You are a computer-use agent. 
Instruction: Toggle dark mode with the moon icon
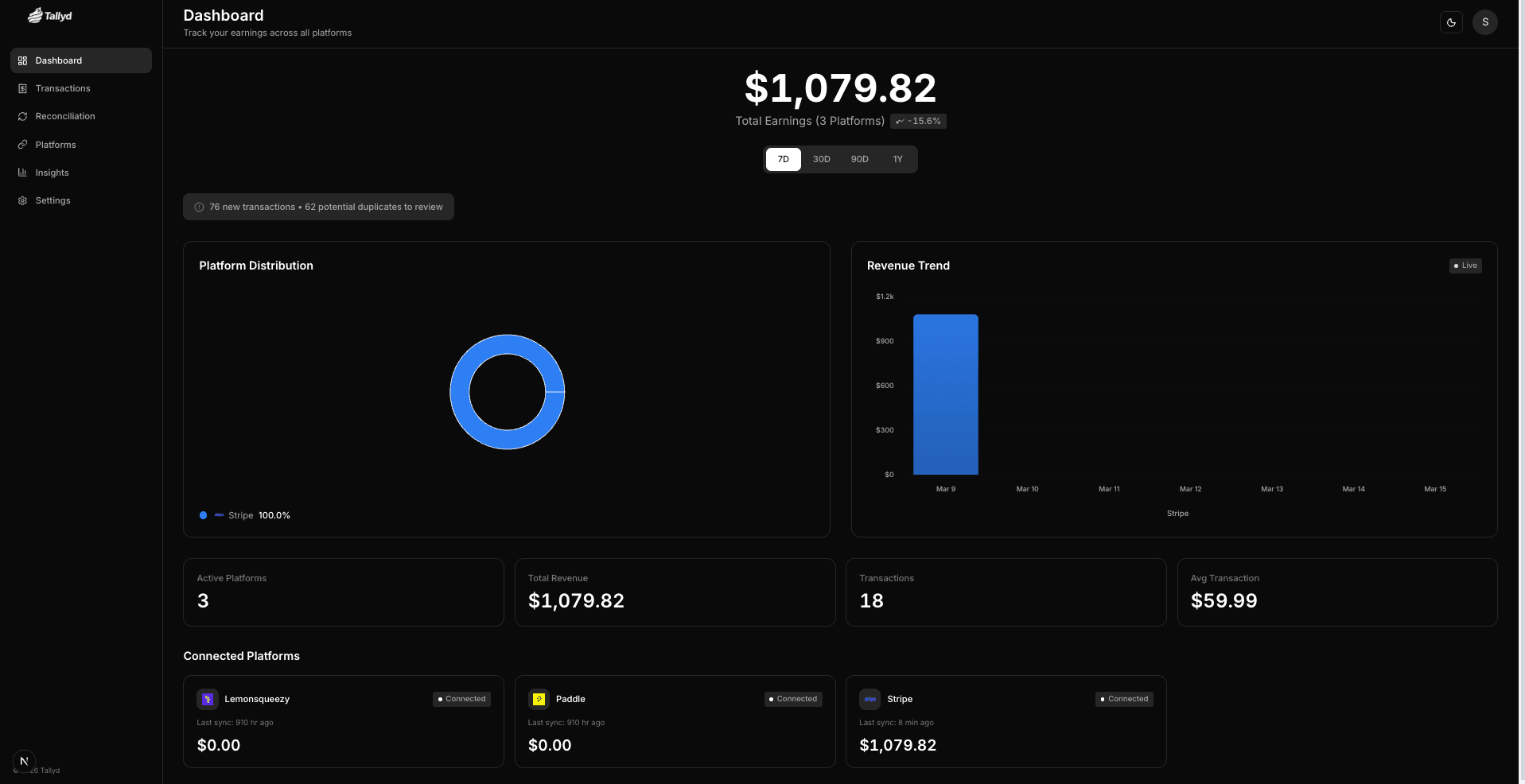(x=1451, y=22)
